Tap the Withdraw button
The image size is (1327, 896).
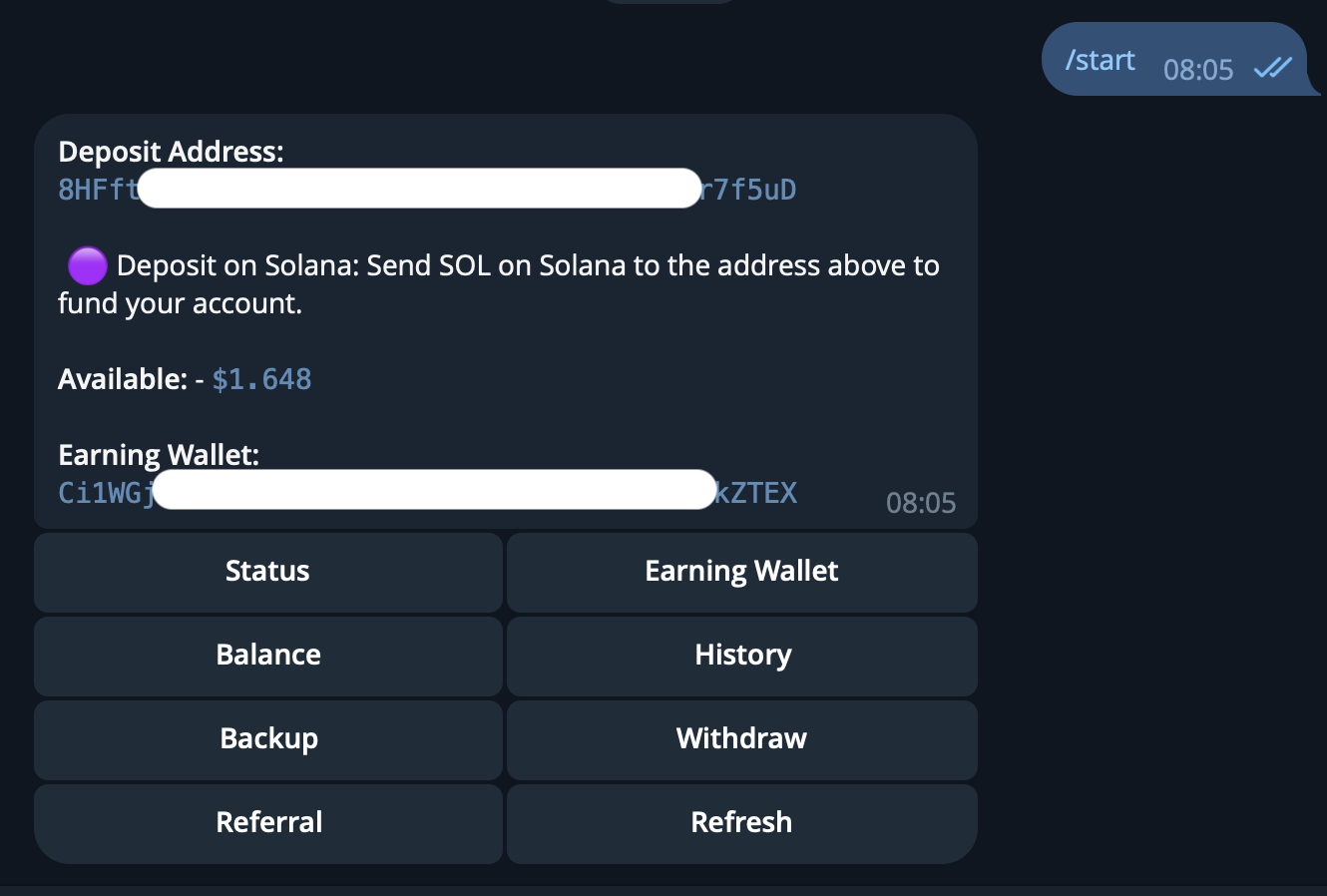(x=741, y=739)
